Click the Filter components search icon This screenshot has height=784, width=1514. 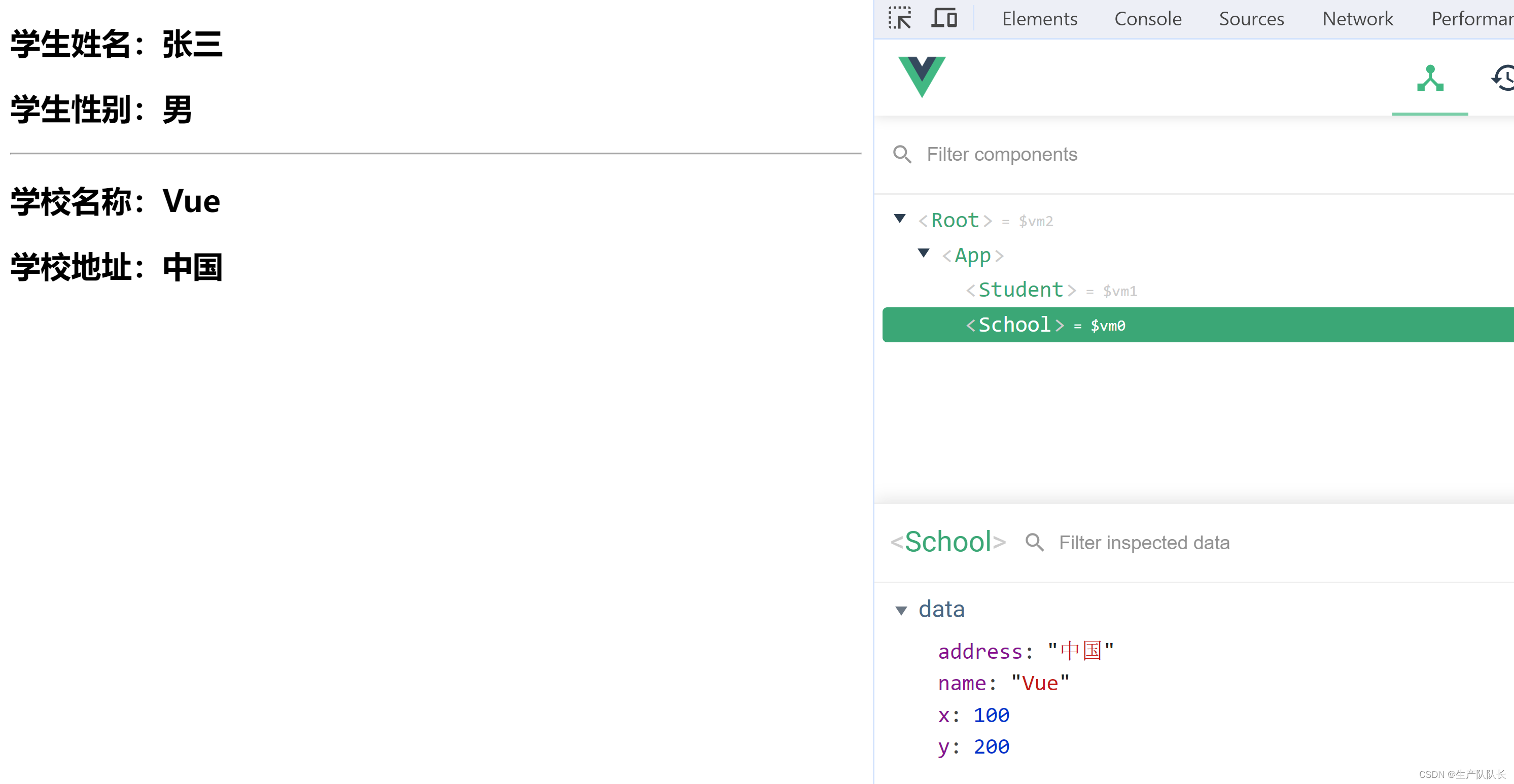(901, 153)
